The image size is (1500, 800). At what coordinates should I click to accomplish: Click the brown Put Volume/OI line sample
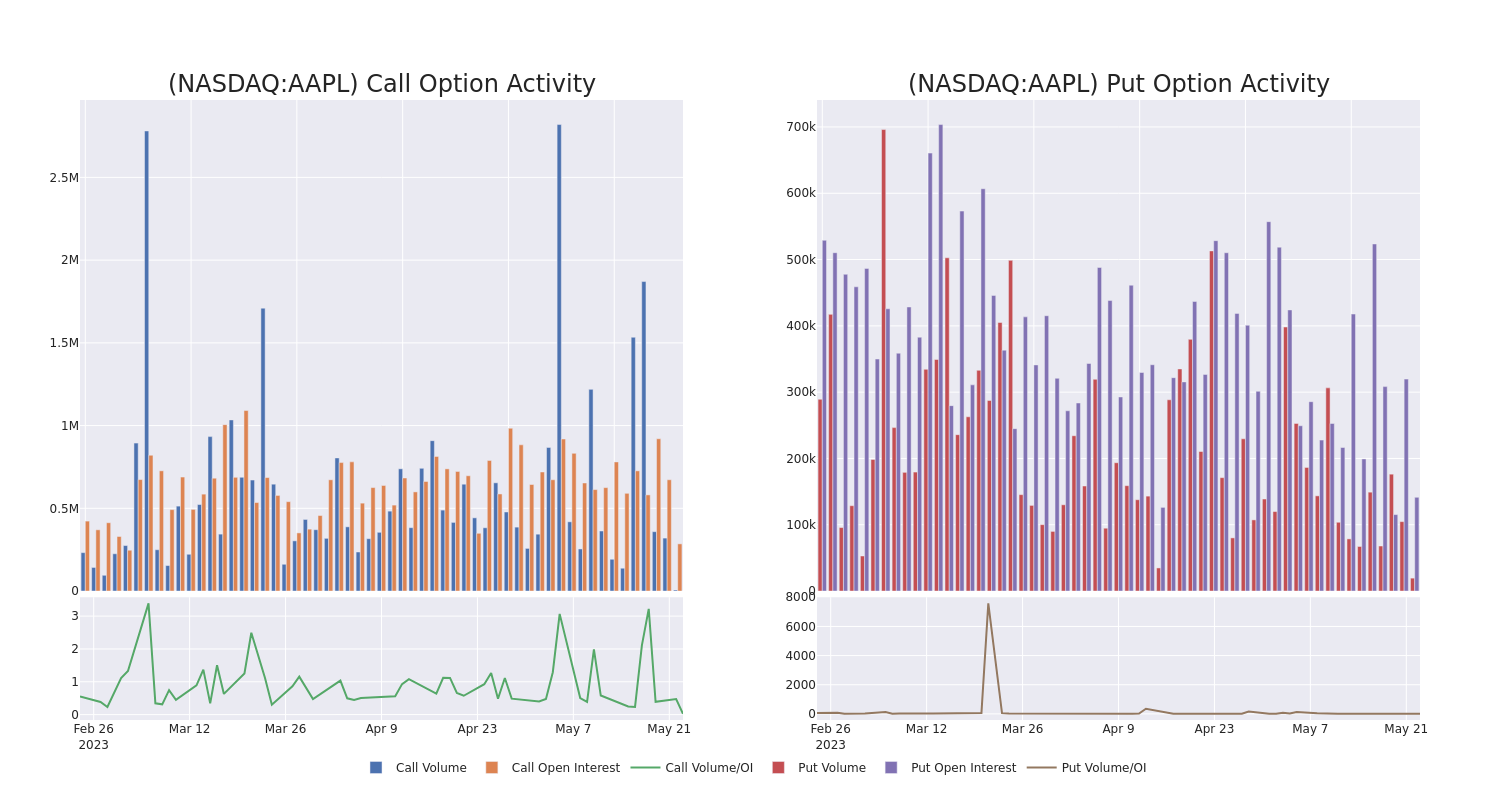tap(1041, 768)
